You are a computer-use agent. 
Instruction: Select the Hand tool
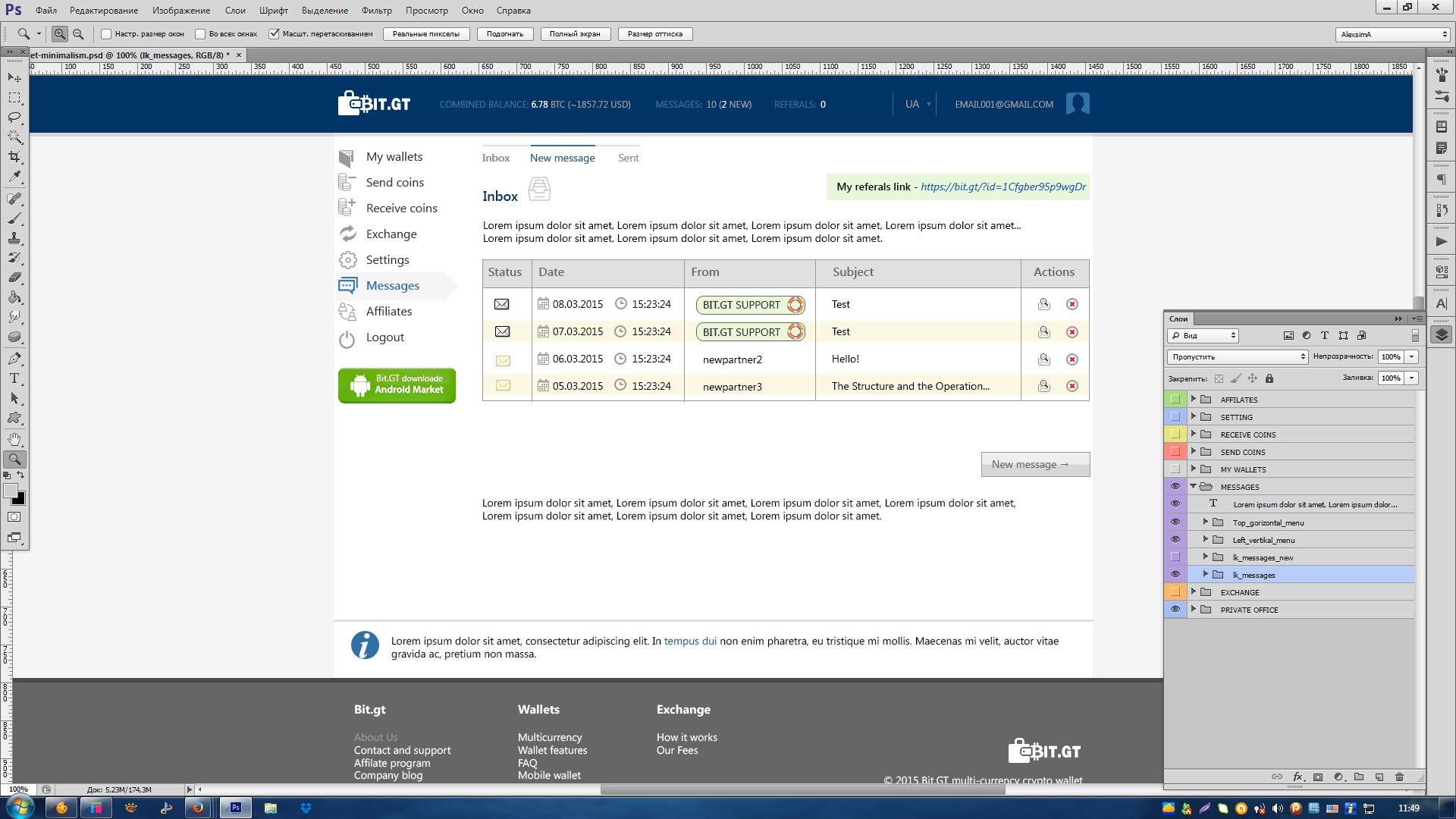[x=14, y=439]
